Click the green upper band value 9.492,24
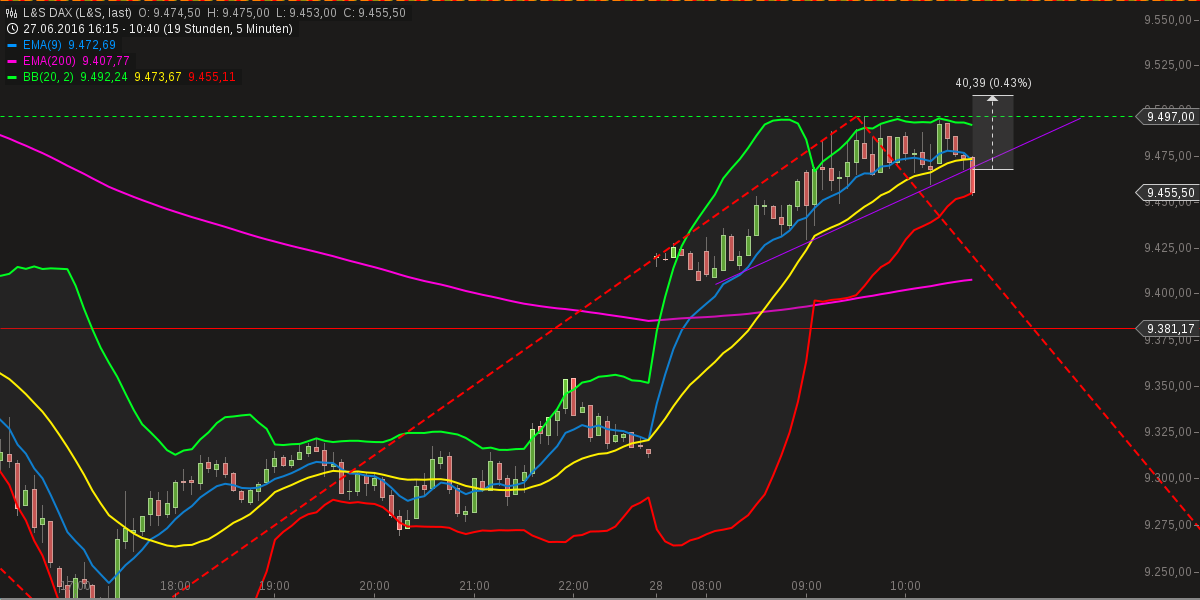This screenshot has height=600, width=1200. pyautogui.click(x=104, y=77)
